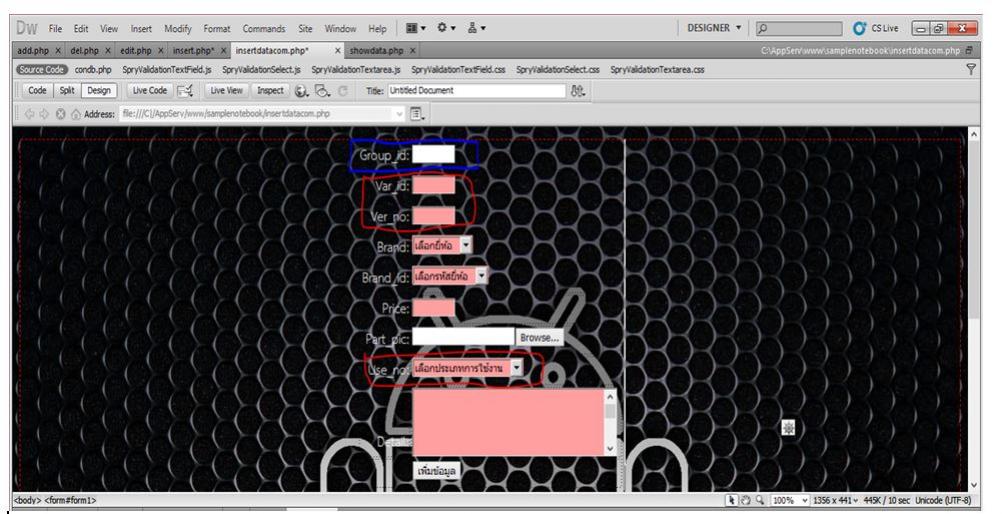
Task: Open related file SpryValidationSelect.css
Action: click(x=558, y=69)
